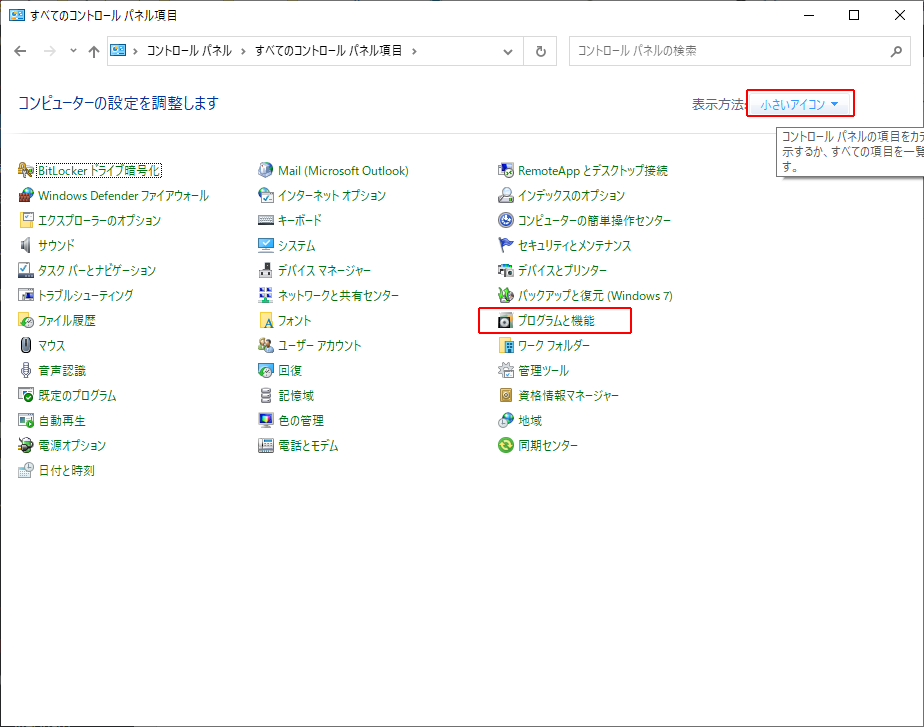Image resolution: width=924 pixels, height=727 pixels.
Task: Open the BitLocker ドライブ暗号化 icon
Action: (x=26, y=171)
